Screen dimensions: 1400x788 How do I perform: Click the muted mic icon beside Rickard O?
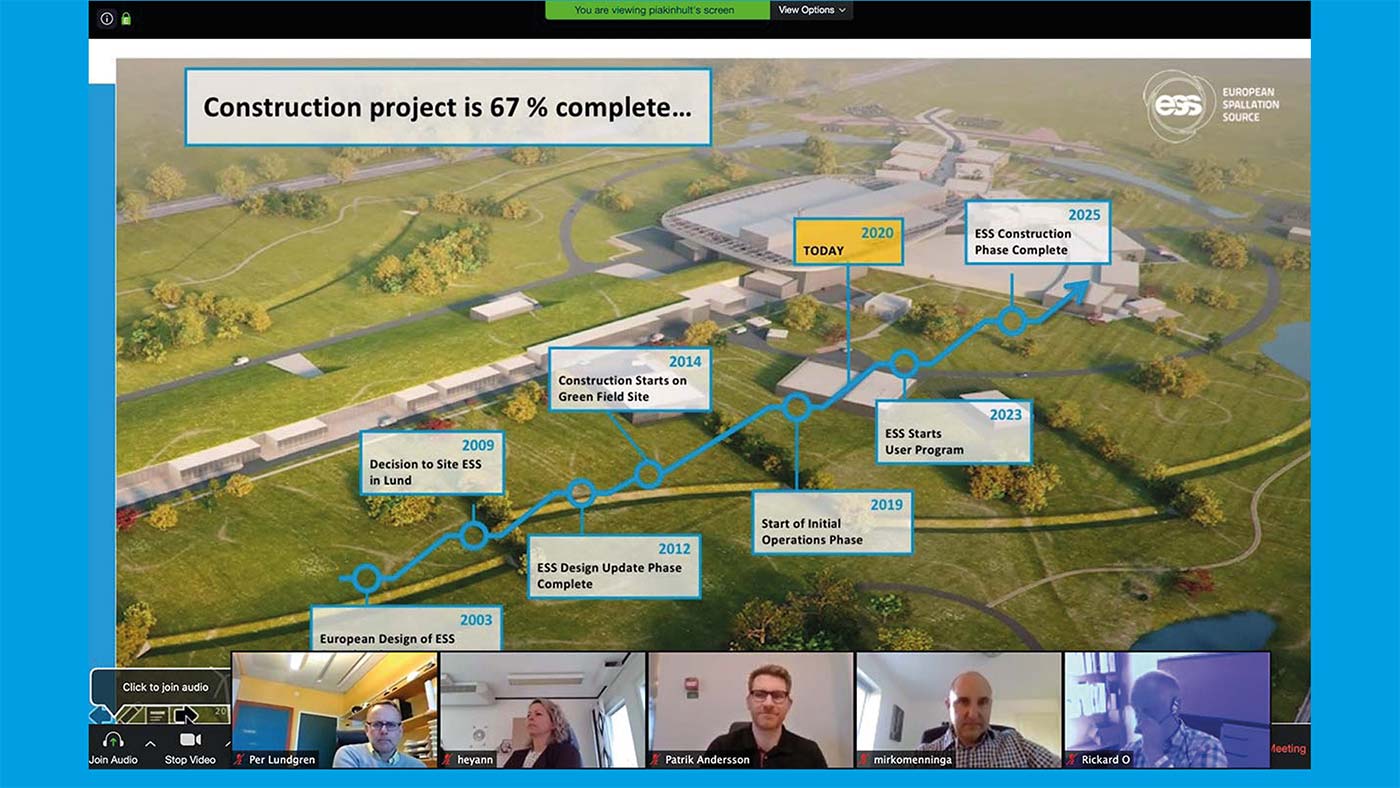(1072, 760)
